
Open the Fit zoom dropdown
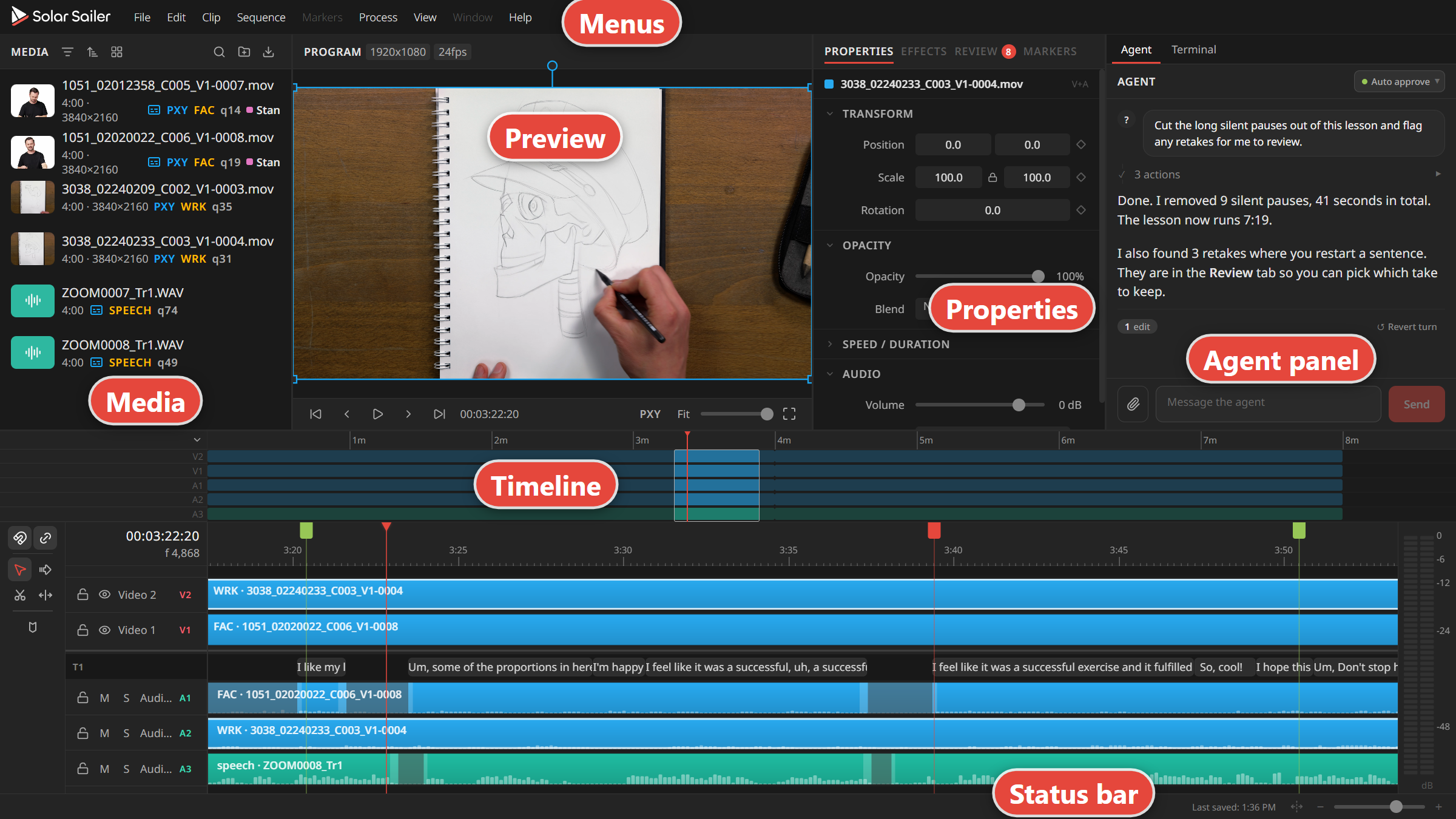683,414
